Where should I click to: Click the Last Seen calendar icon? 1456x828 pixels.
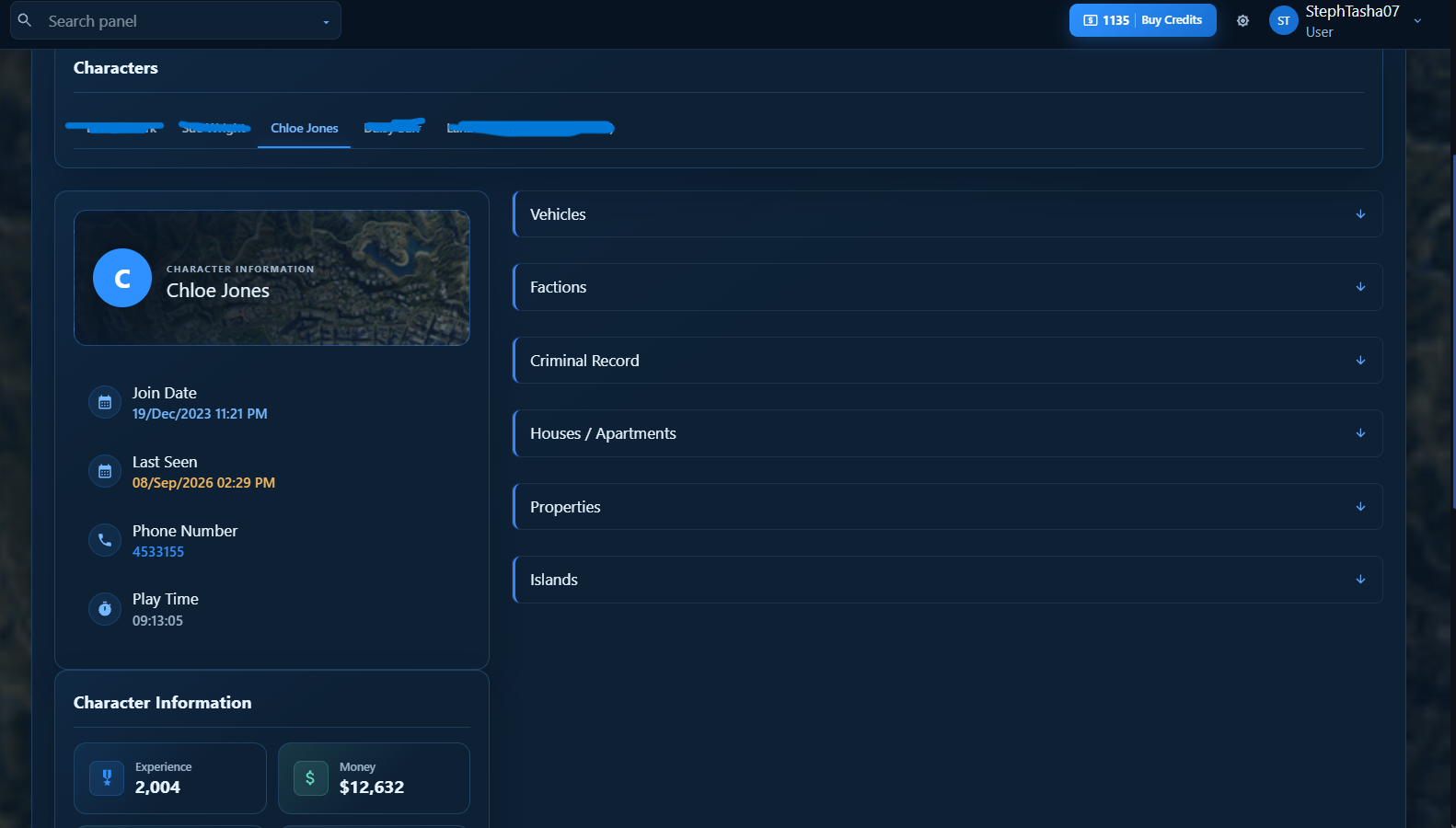[105, 471]
